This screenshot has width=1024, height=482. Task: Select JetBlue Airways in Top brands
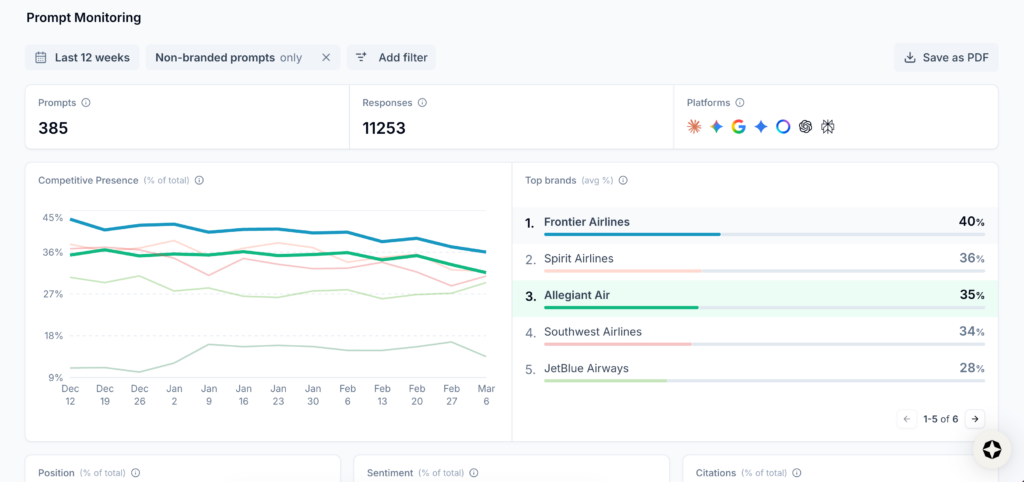point(755,372)
